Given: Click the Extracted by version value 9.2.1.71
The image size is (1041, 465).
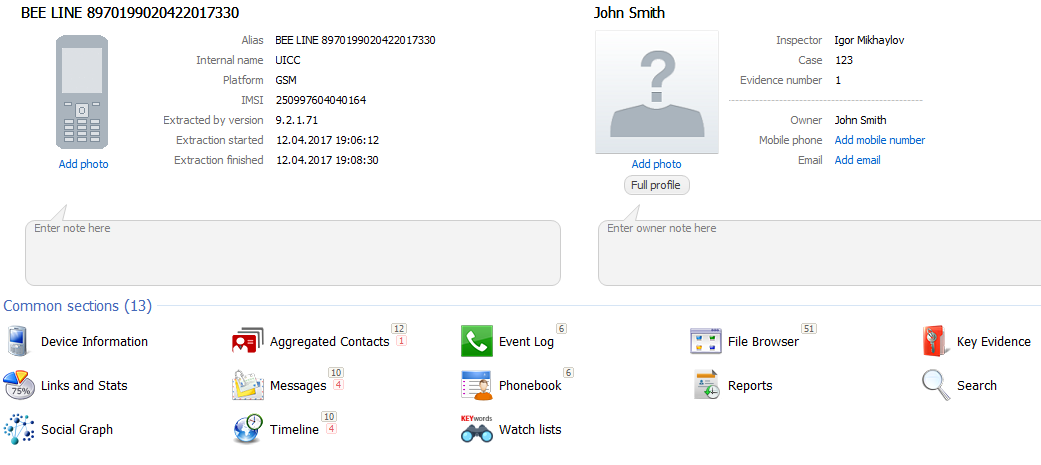Looking at the screenshot, I should [297, 120].
